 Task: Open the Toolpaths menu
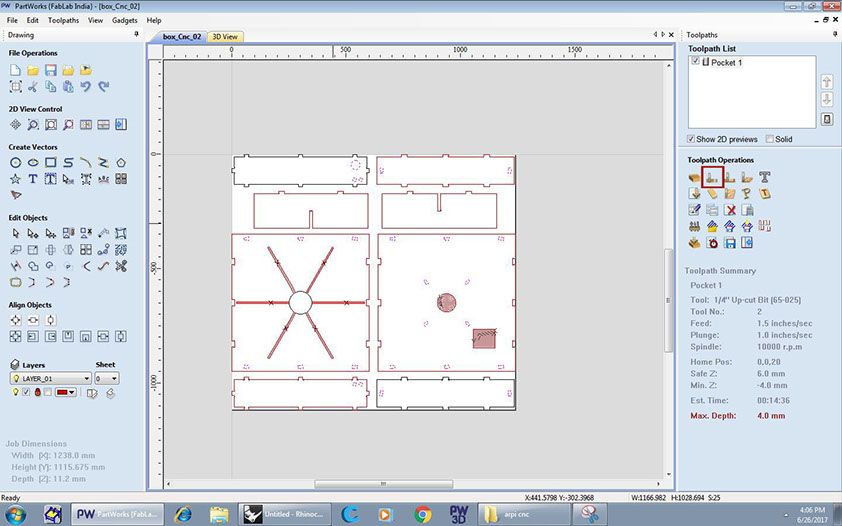[x=63, y=20]
